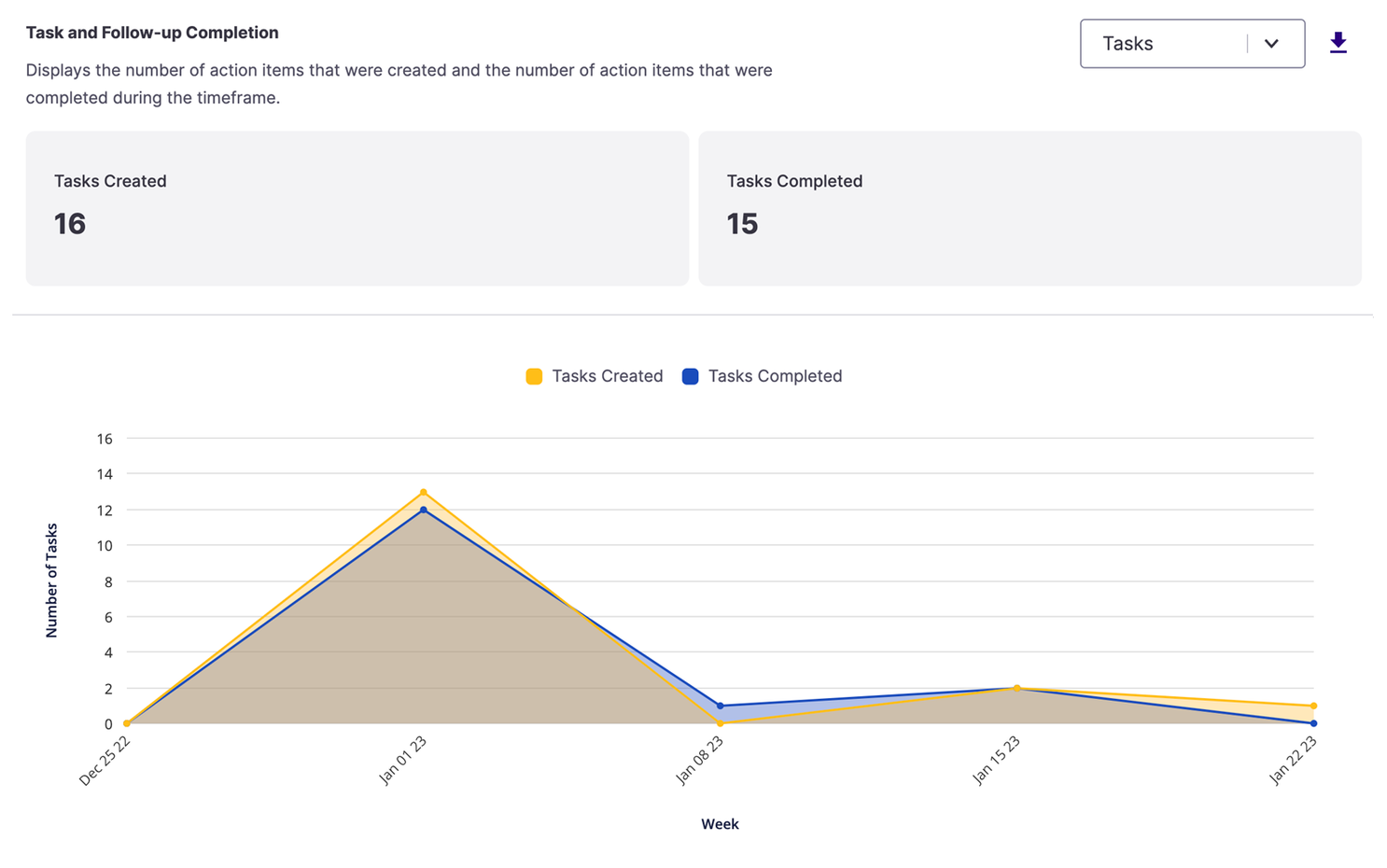Click the yellow Tasks Created swatch

(x=534, y=376)
